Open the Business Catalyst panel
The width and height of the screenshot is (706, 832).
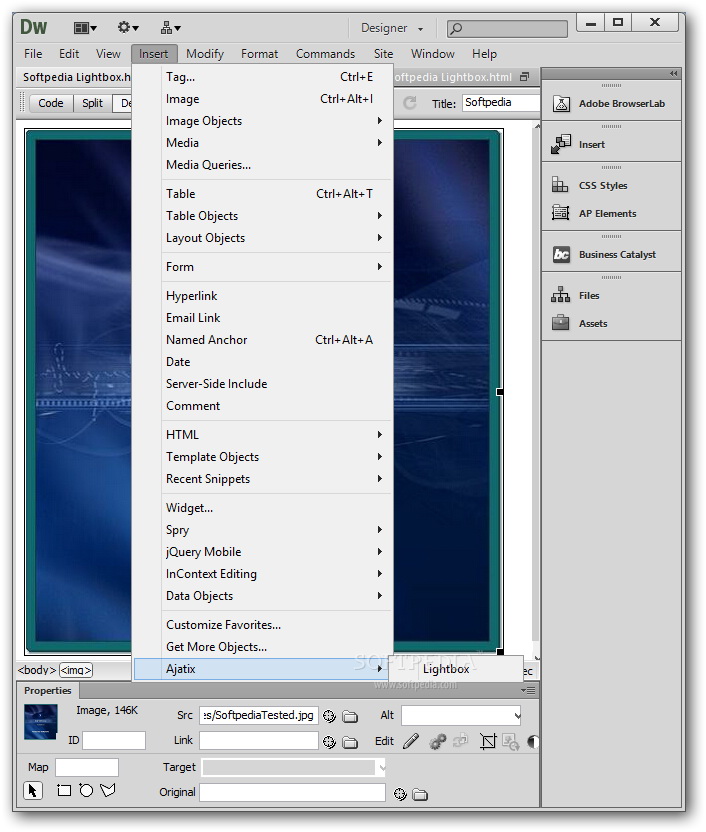pos(616,255)
